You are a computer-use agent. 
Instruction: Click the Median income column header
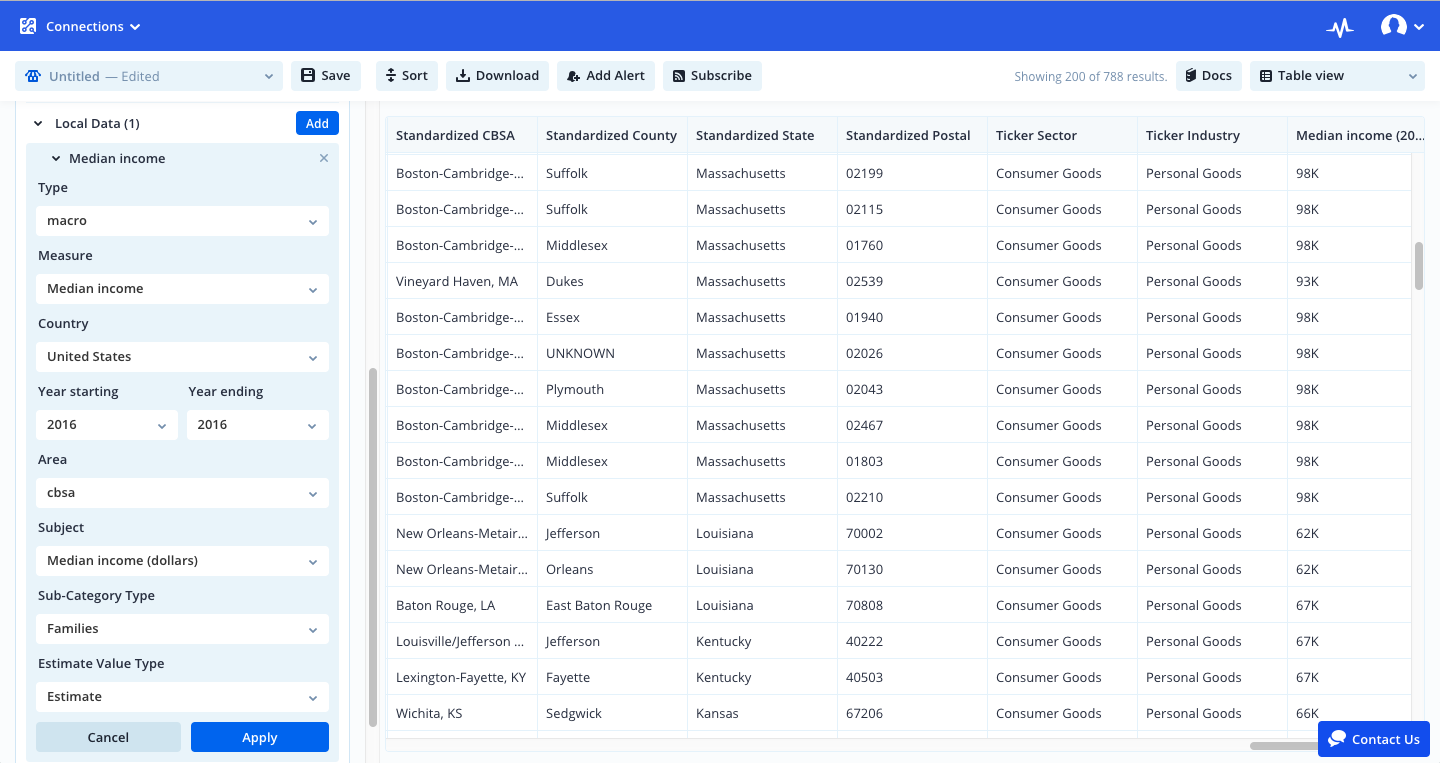(1355, 136)
